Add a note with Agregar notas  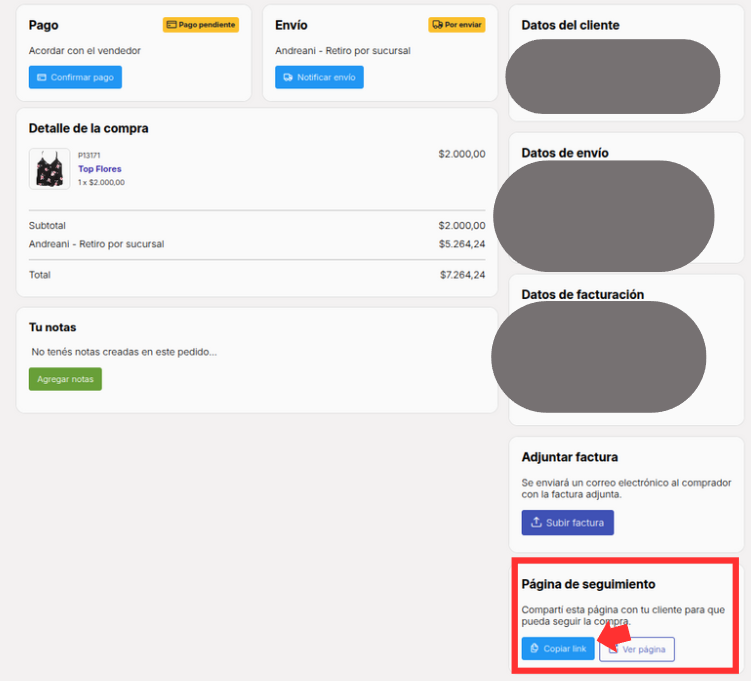(x=65, y=379)
